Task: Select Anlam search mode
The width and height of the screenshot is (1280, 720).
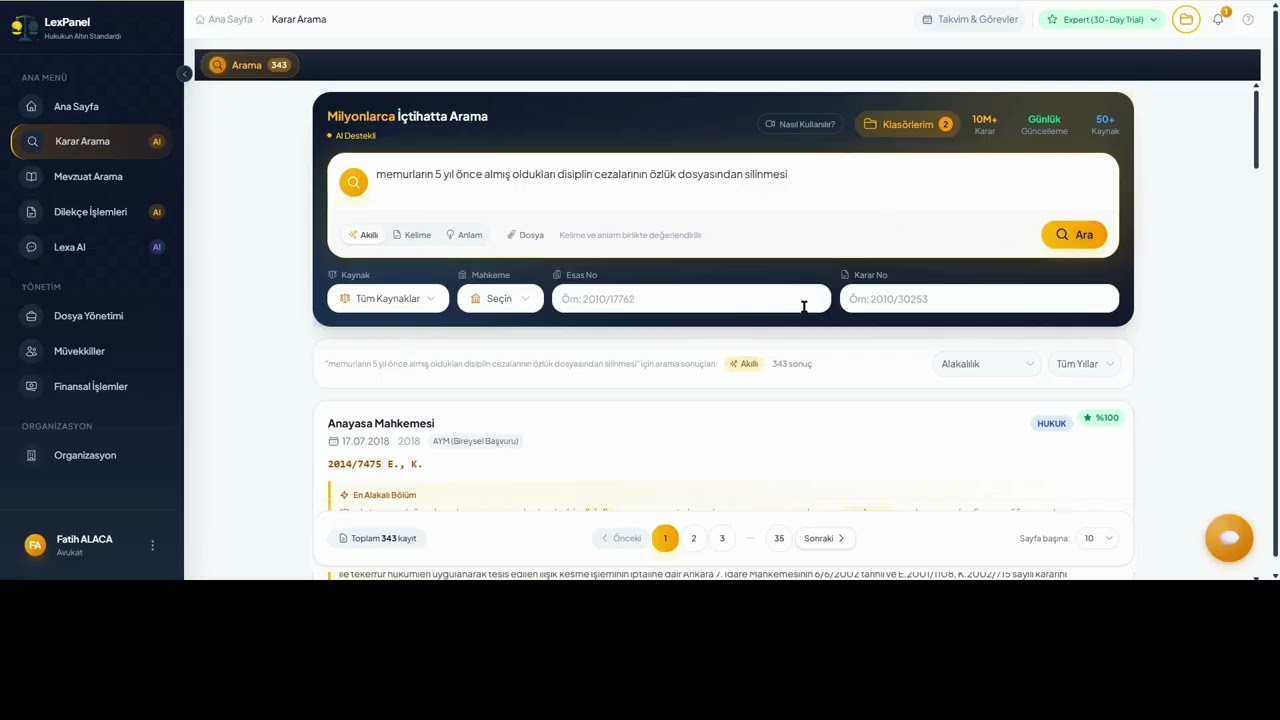Action: click(464, 235)
